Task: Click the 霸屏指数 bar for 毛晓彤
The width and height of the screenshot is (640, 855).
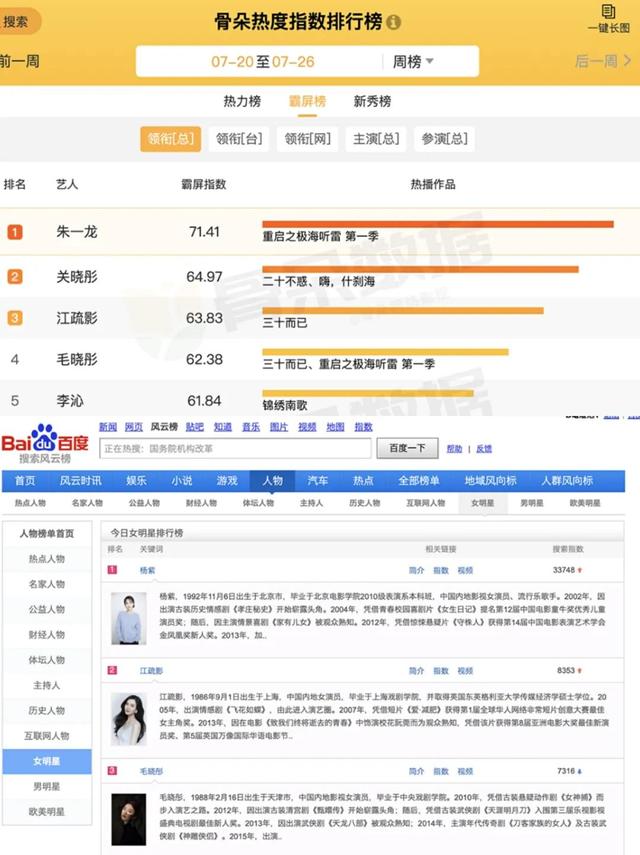Action: pos(385,352)
